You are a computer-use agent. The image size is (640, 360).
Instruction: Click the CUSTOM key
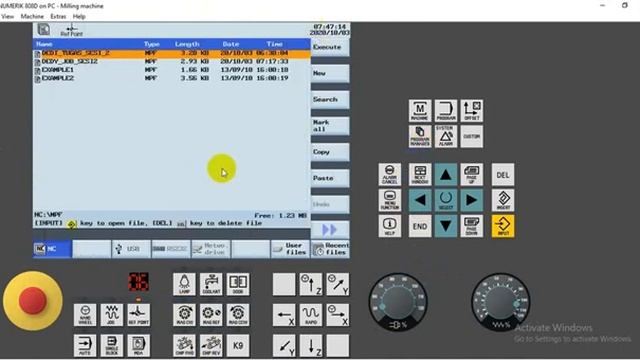pos(471,136)
